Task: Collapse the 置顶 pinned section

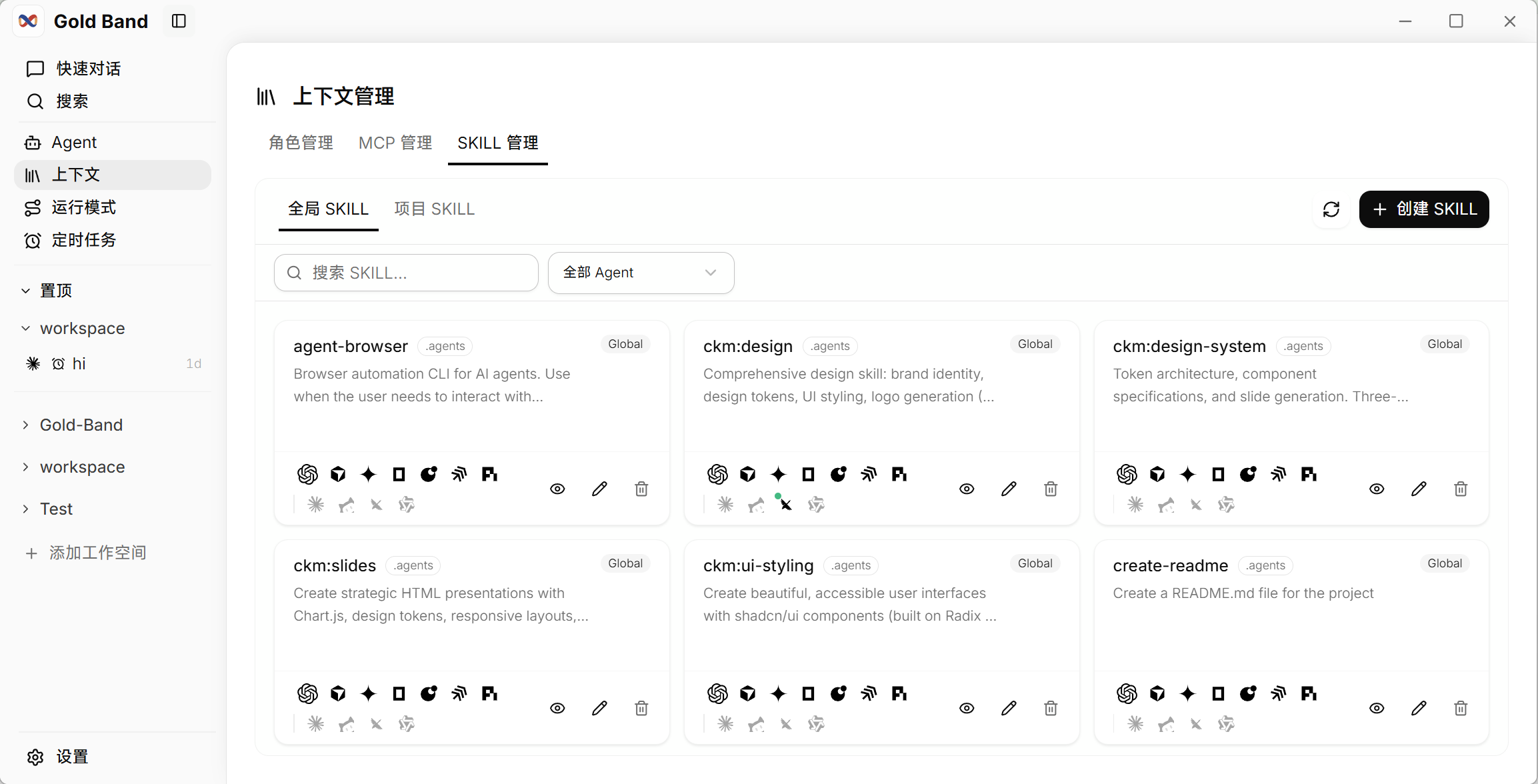Action: point(26,291)
